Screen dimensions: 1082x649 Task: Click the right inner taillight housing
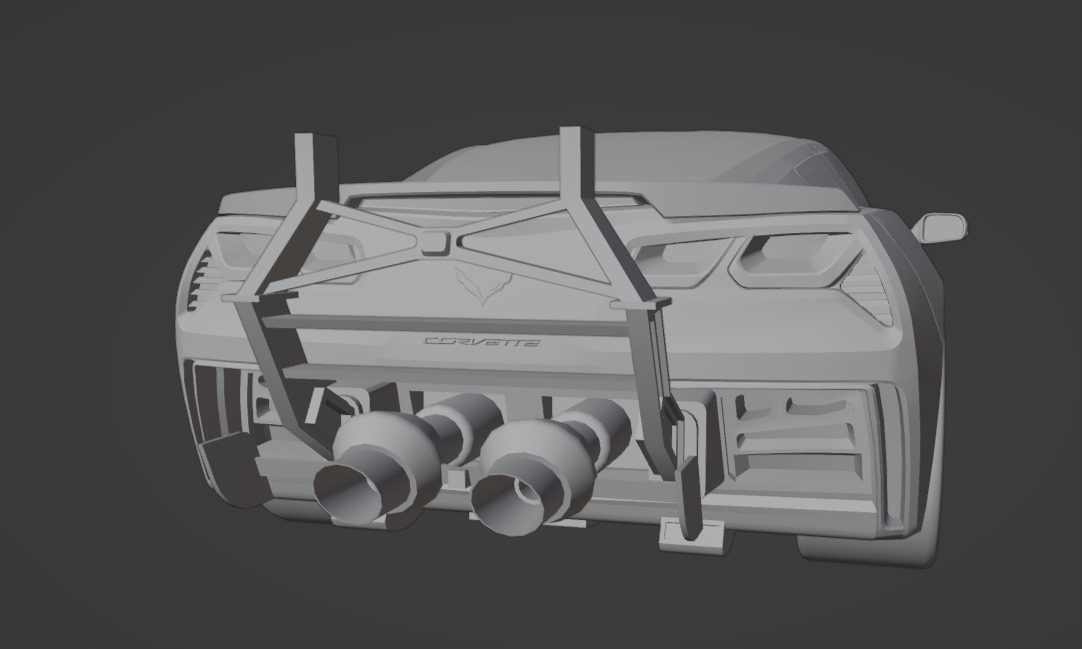tap(682, 261)
